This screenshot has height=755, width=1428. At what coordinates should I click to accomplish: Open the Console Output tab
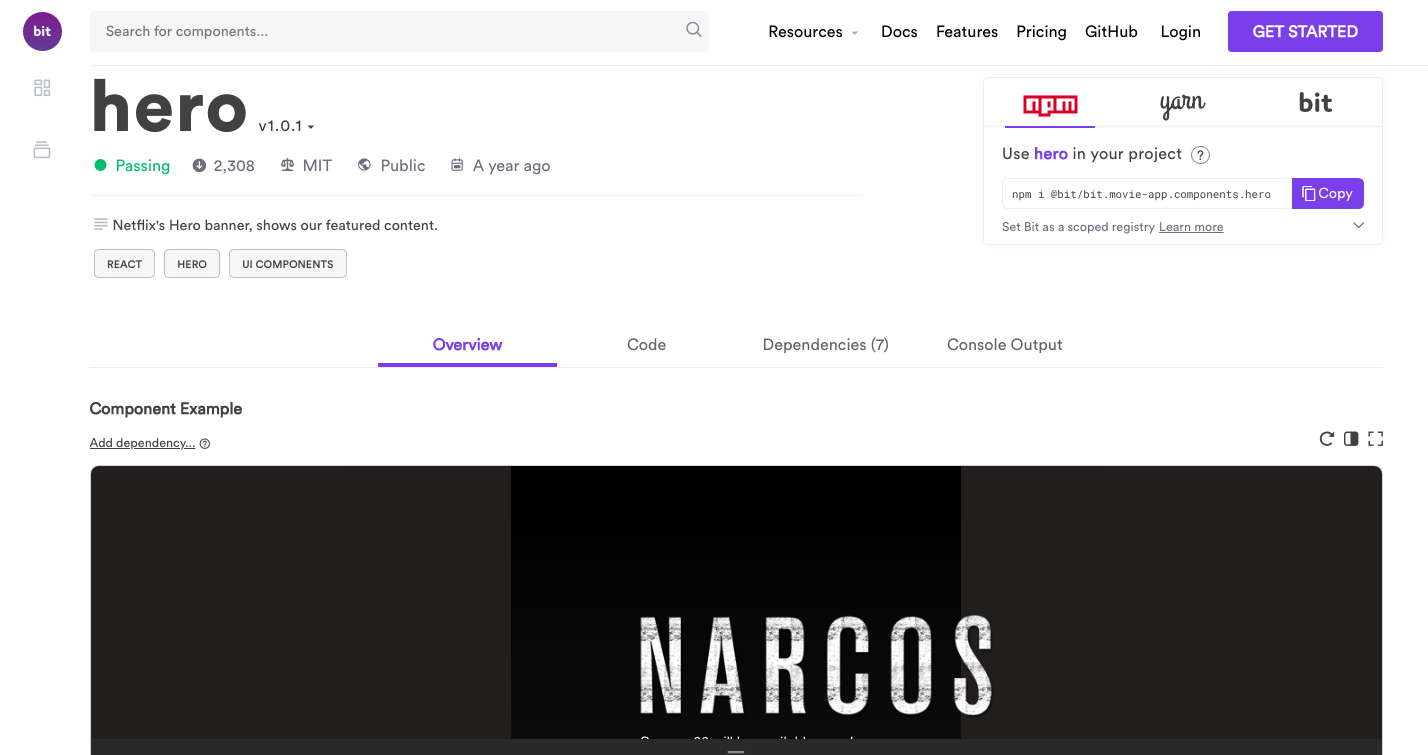pos(1004,345)
